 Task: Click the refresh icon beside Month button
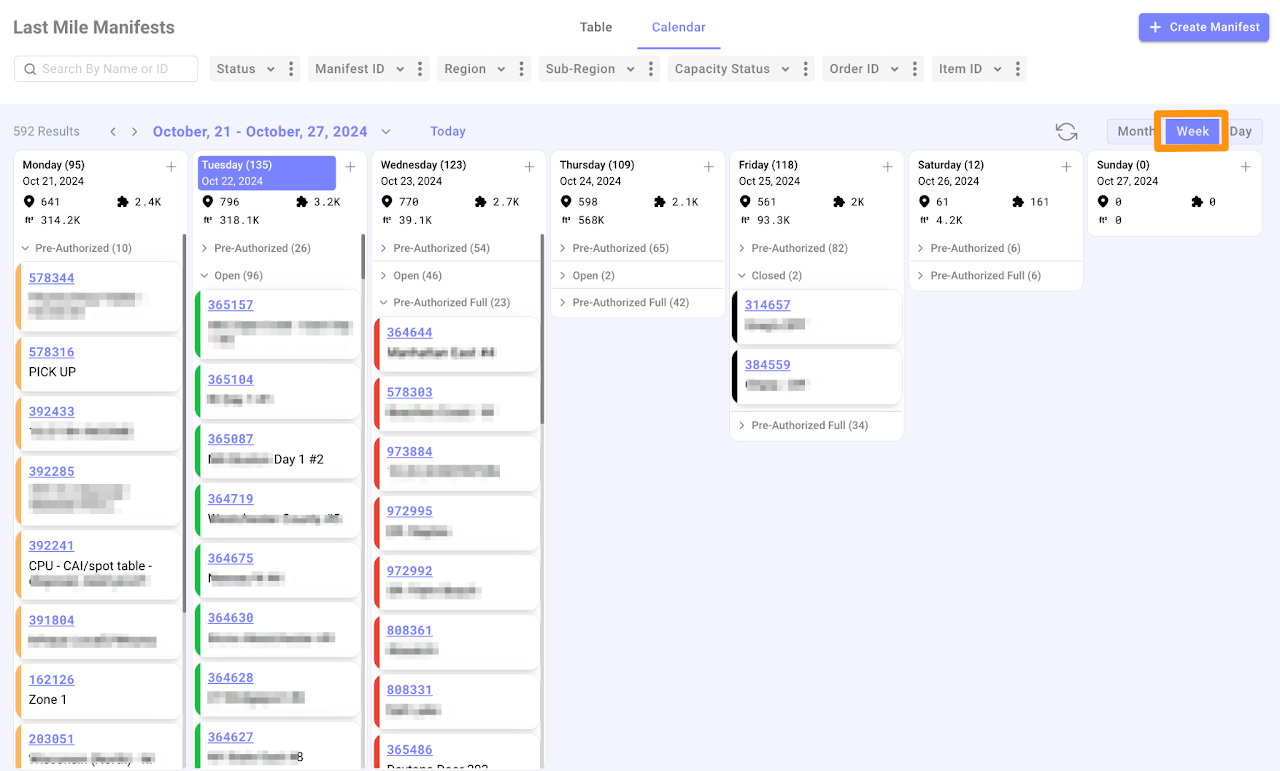(1067, 132)
